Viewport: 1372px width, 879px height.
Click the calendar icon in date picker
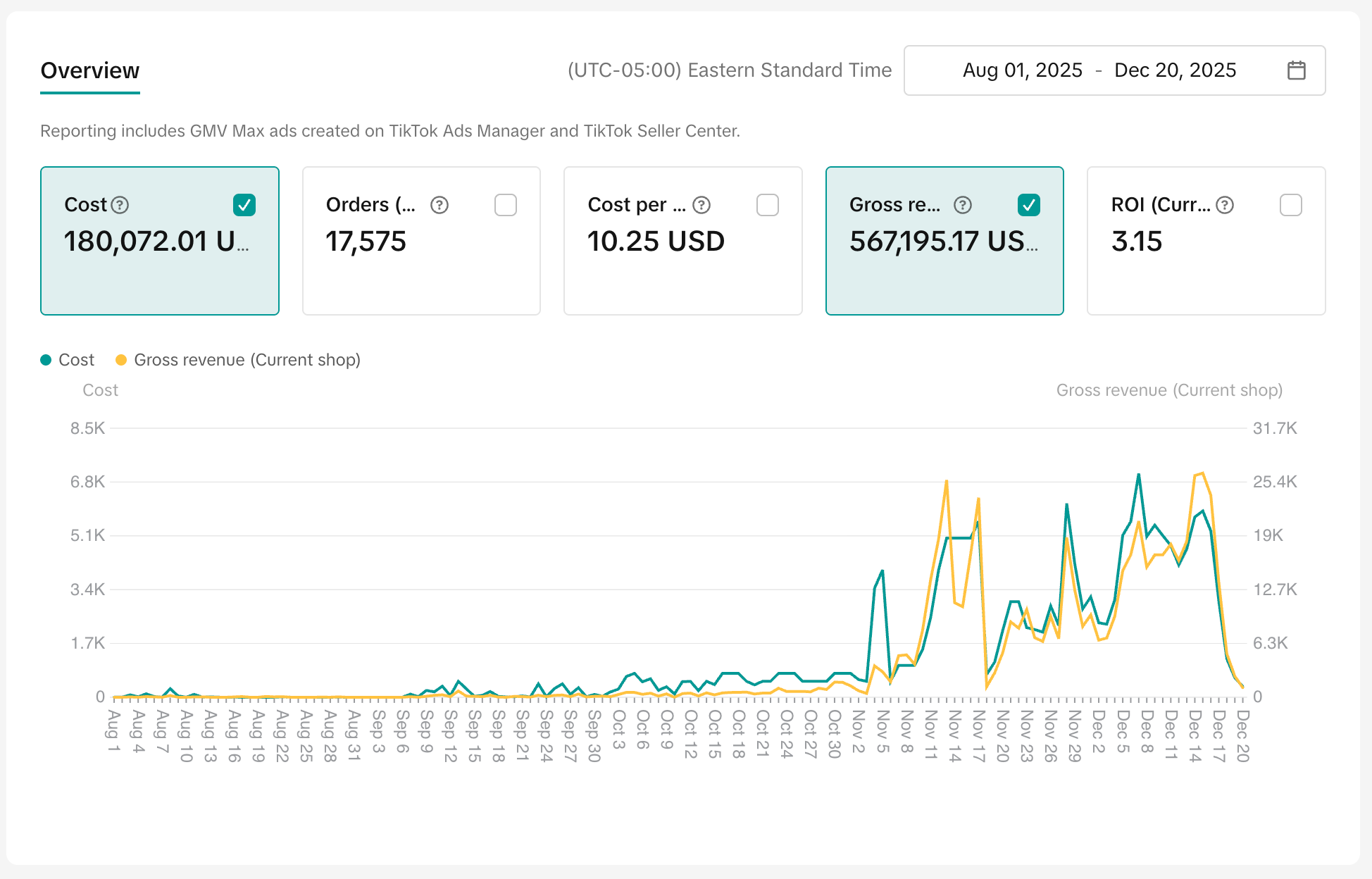click(1296, 70)
